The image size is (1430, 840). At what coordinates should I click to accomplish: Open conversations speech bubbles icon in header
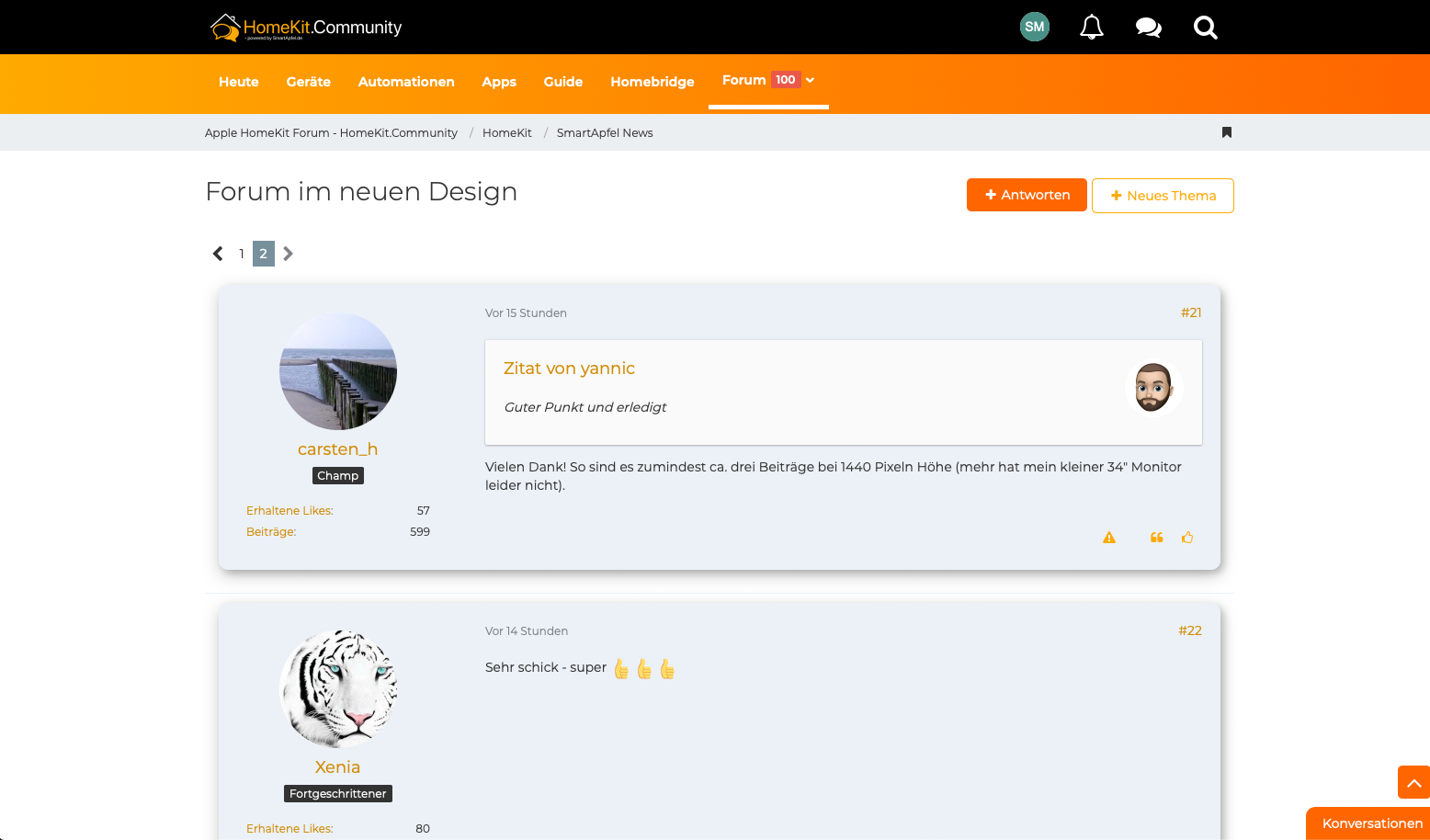1148,28
